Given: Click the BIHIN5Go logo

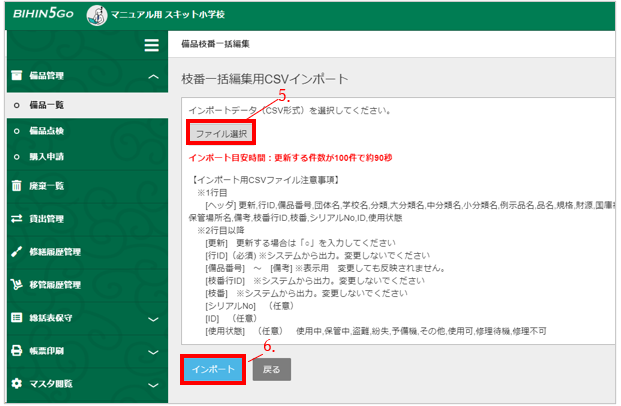Looking at the screenshot, I should point(43,14).
